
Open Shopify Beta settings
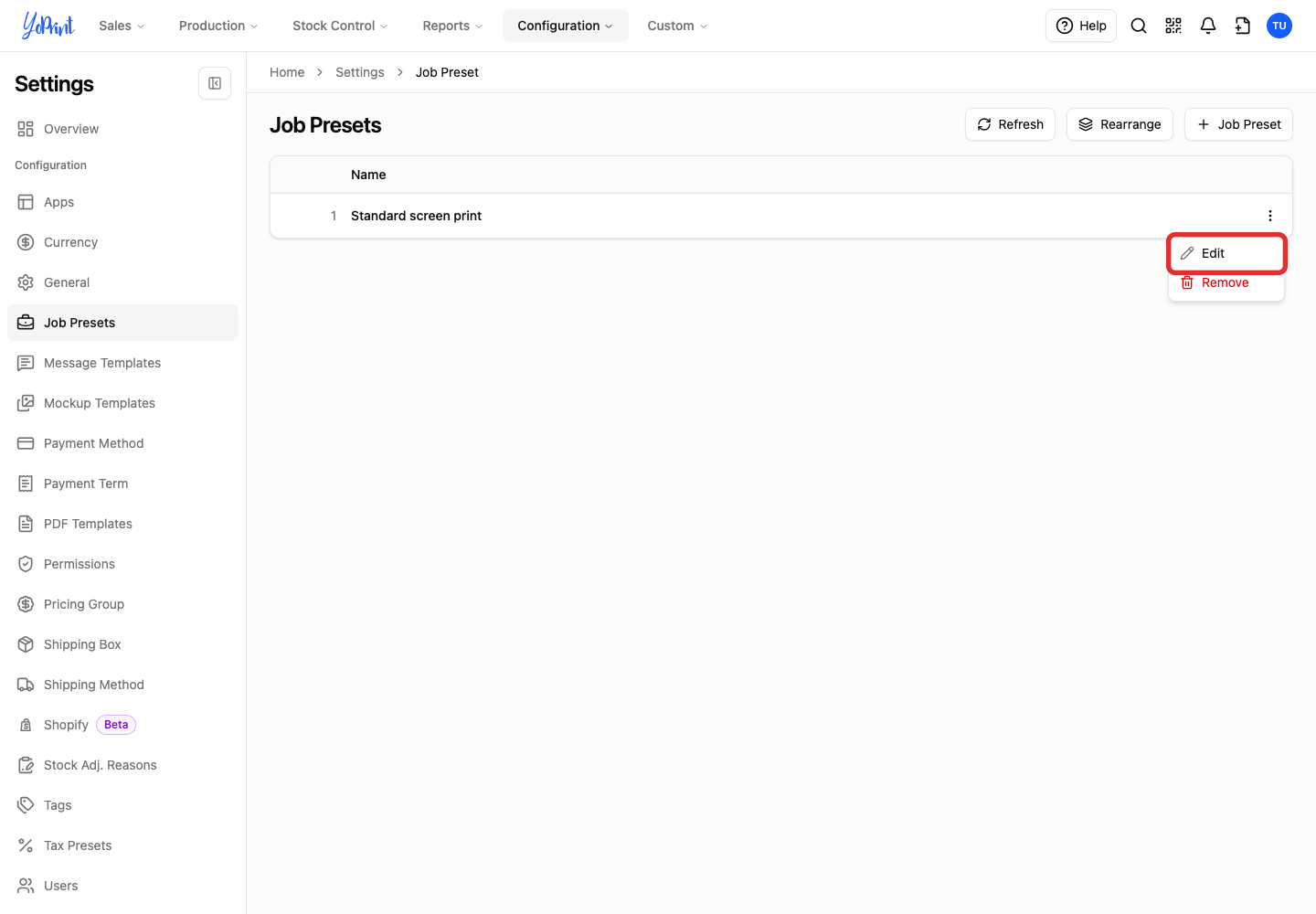122,725
